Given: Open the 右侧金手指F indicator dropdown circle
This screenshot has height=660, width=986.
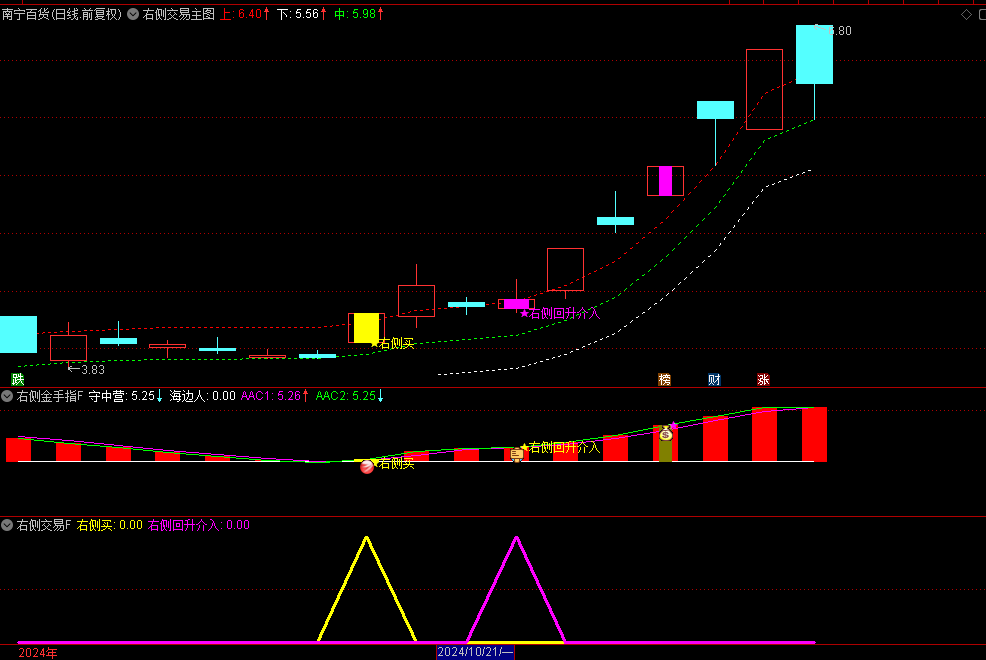Looking at the screenshot, I should (x=7, y=396).
